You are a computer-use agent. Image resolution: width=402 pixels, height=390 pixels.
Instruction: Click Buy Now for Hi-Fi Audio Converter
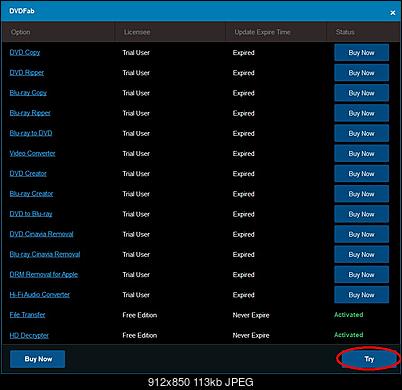(x=361, y=295)
